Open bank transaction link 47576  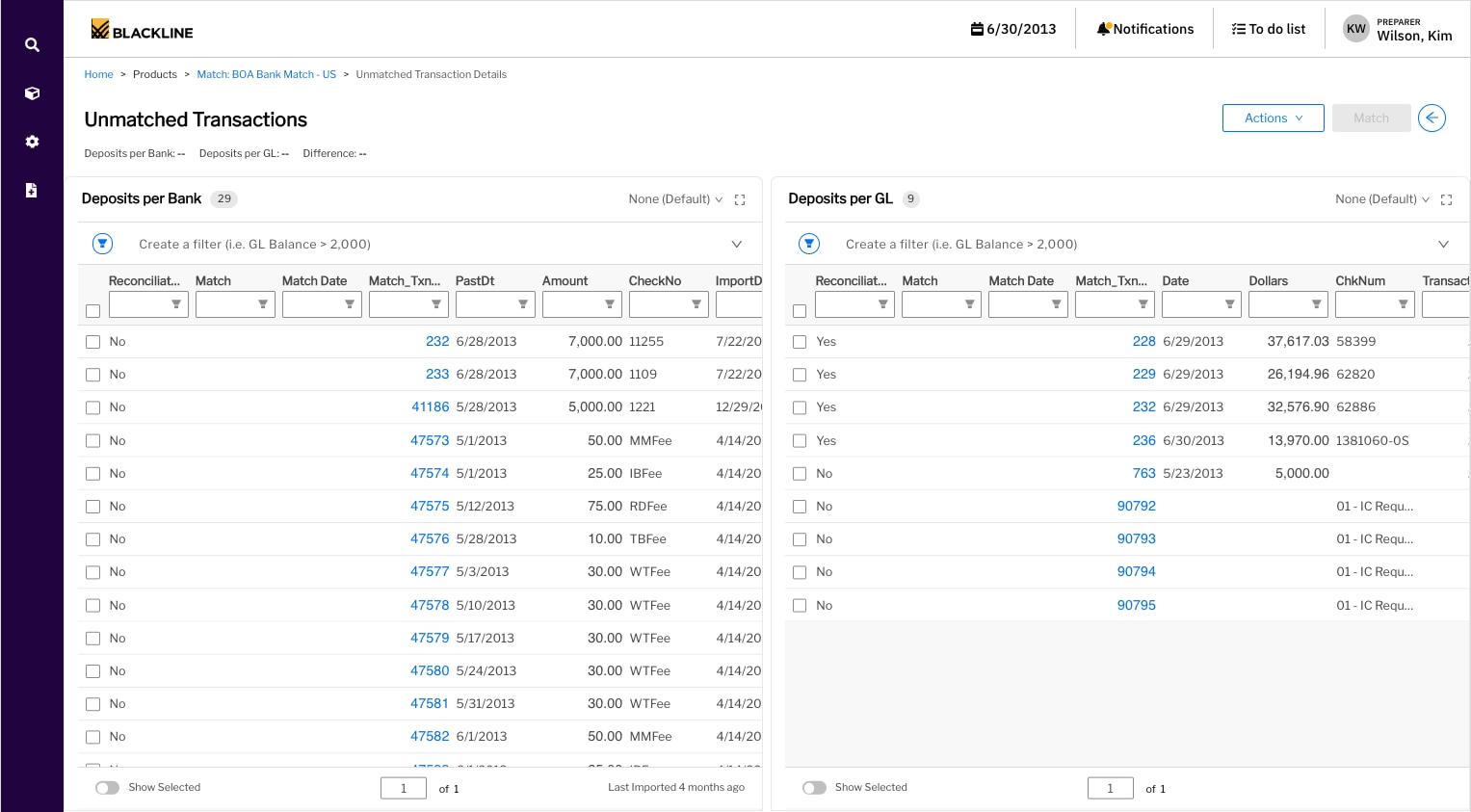(430, 539)
